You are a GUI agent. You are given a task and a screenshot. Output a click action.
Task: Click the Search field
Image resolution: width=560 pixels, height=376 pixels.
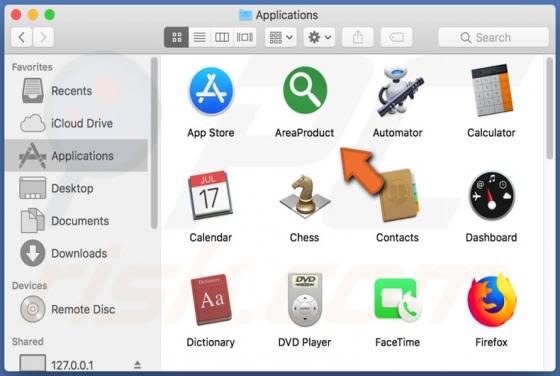click(493, 37)
